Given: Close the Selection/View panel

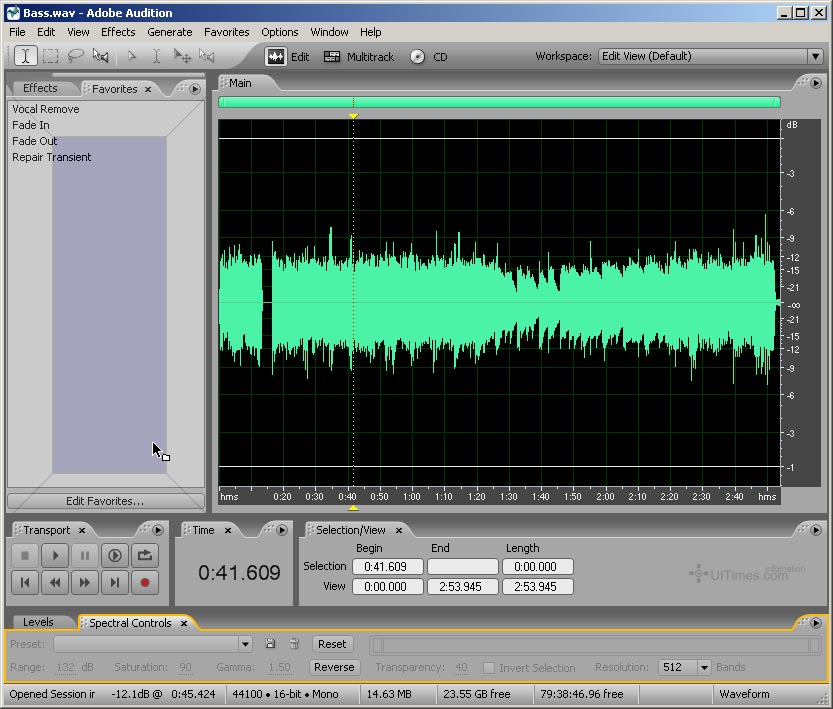Looking at the screenshot, I should click(398, 530).
